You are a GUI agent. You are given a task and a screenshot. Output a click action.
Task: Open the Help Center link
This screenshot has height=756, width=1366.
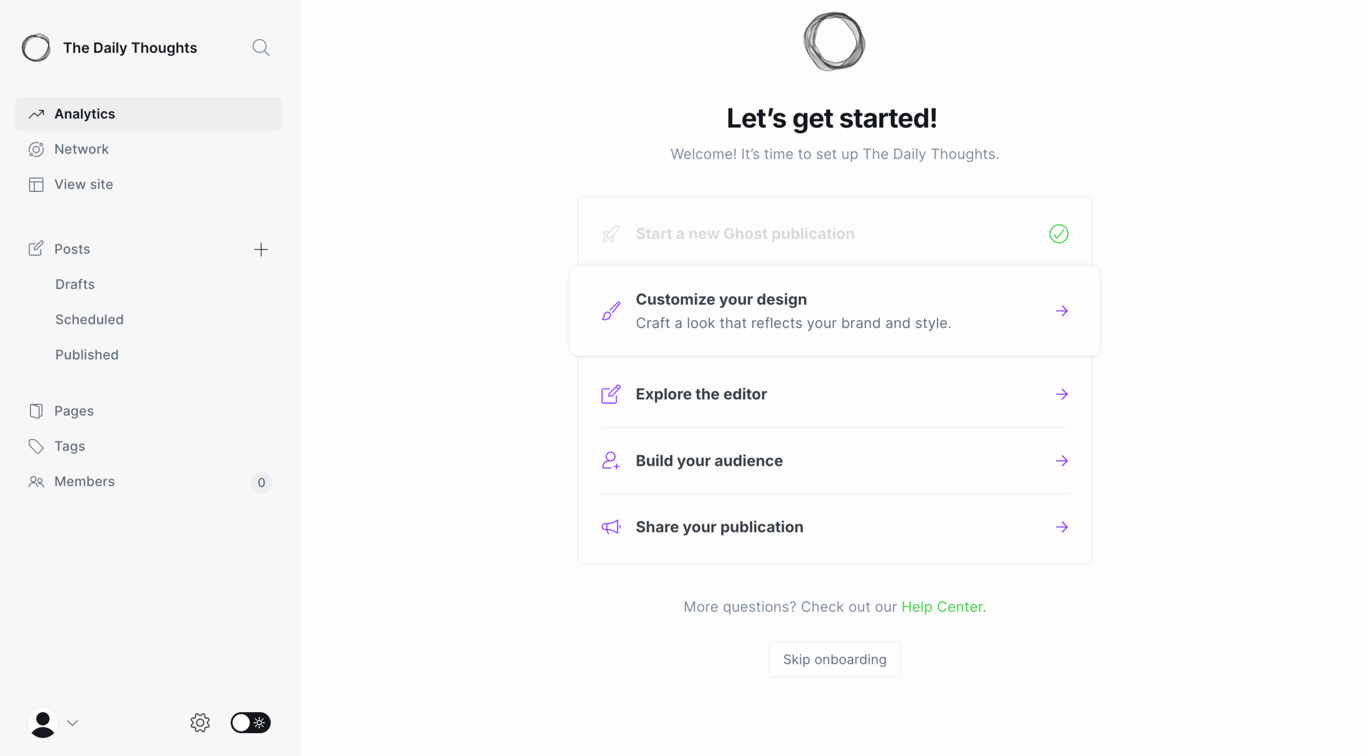pos(941,606)
